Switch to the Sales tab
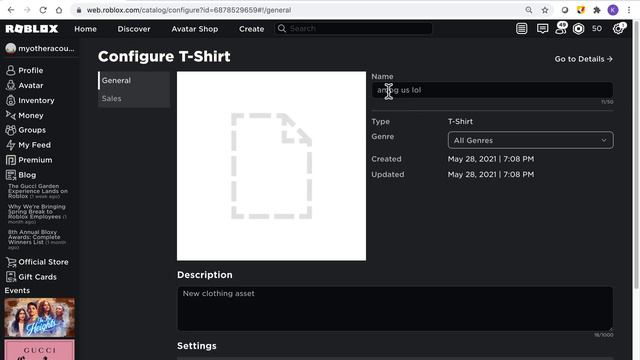The width and height of the screenshot is (640, 360). (134, 98)
